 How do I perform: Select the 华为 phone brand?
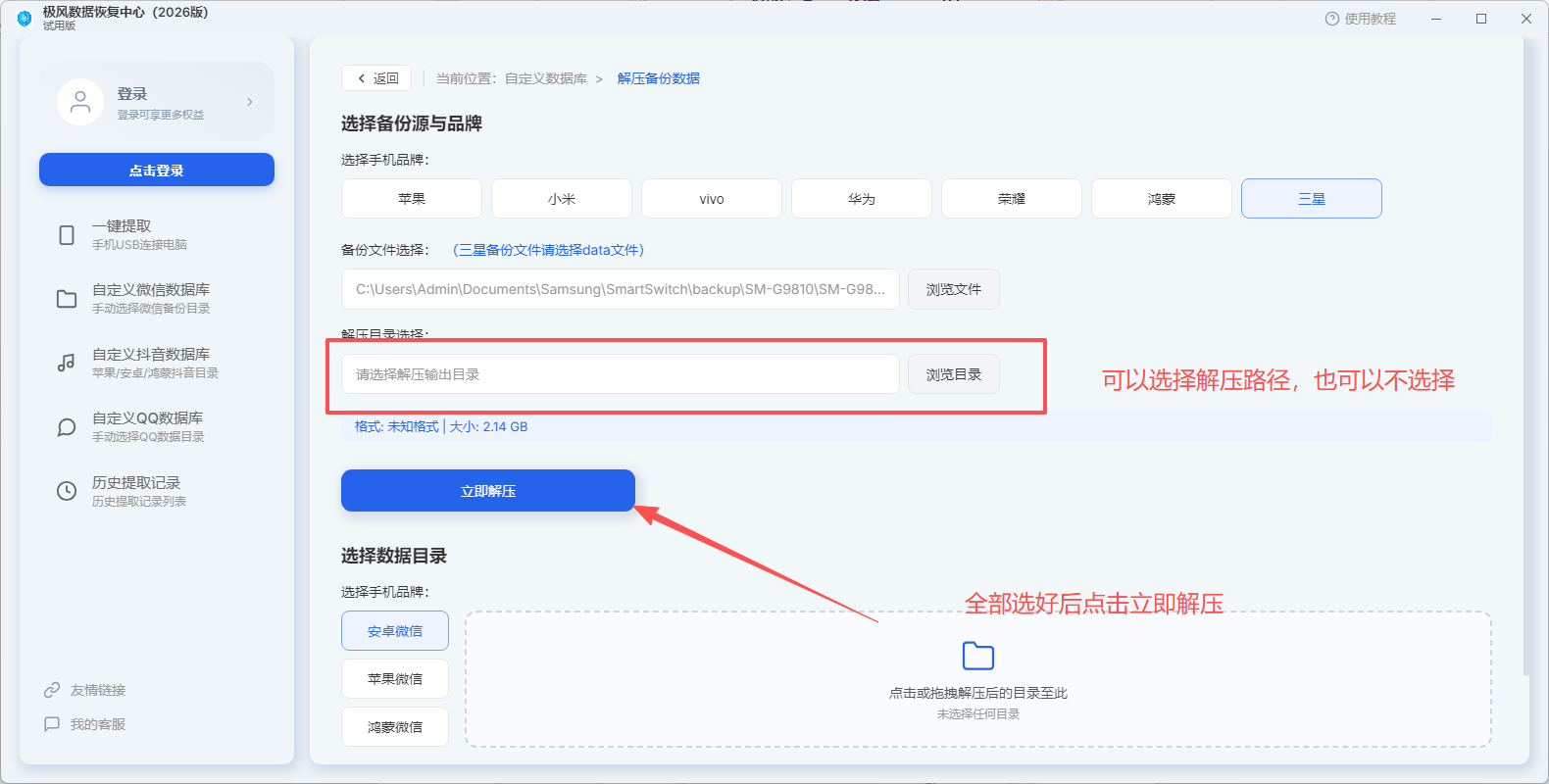click(x=862, y=198)
